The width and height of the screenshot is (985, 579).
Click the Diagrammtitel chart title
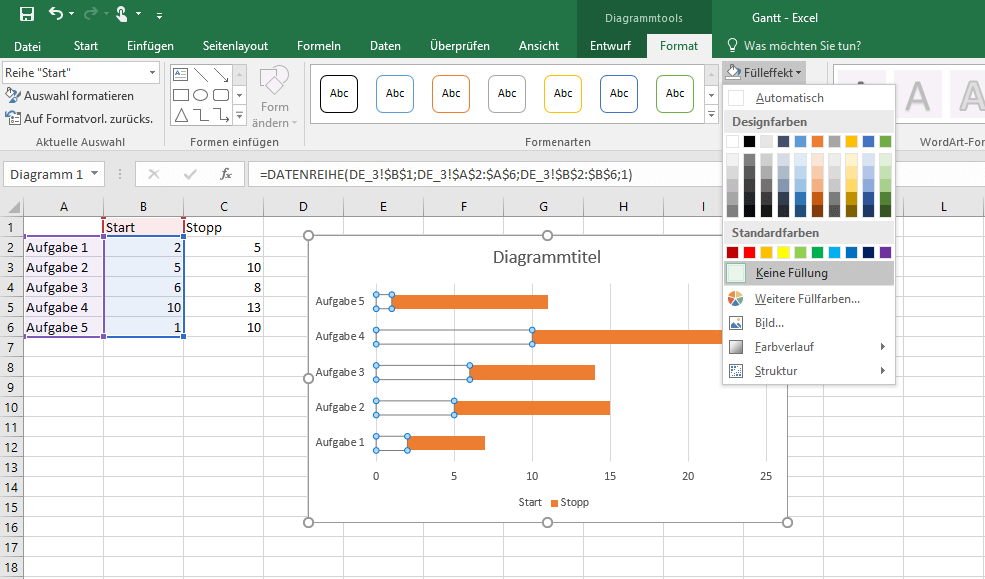click(x=547, y=257)
